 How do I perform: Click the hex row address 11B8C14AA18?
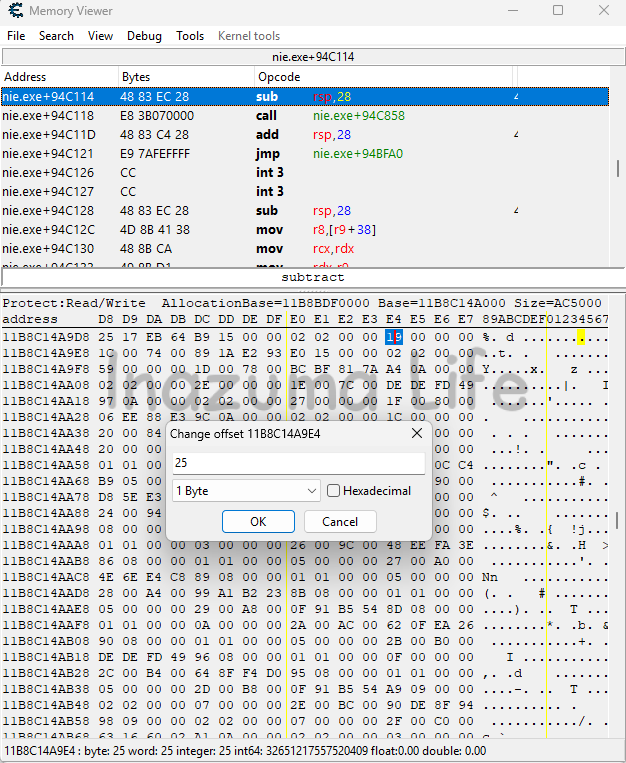tap(46, 401)
